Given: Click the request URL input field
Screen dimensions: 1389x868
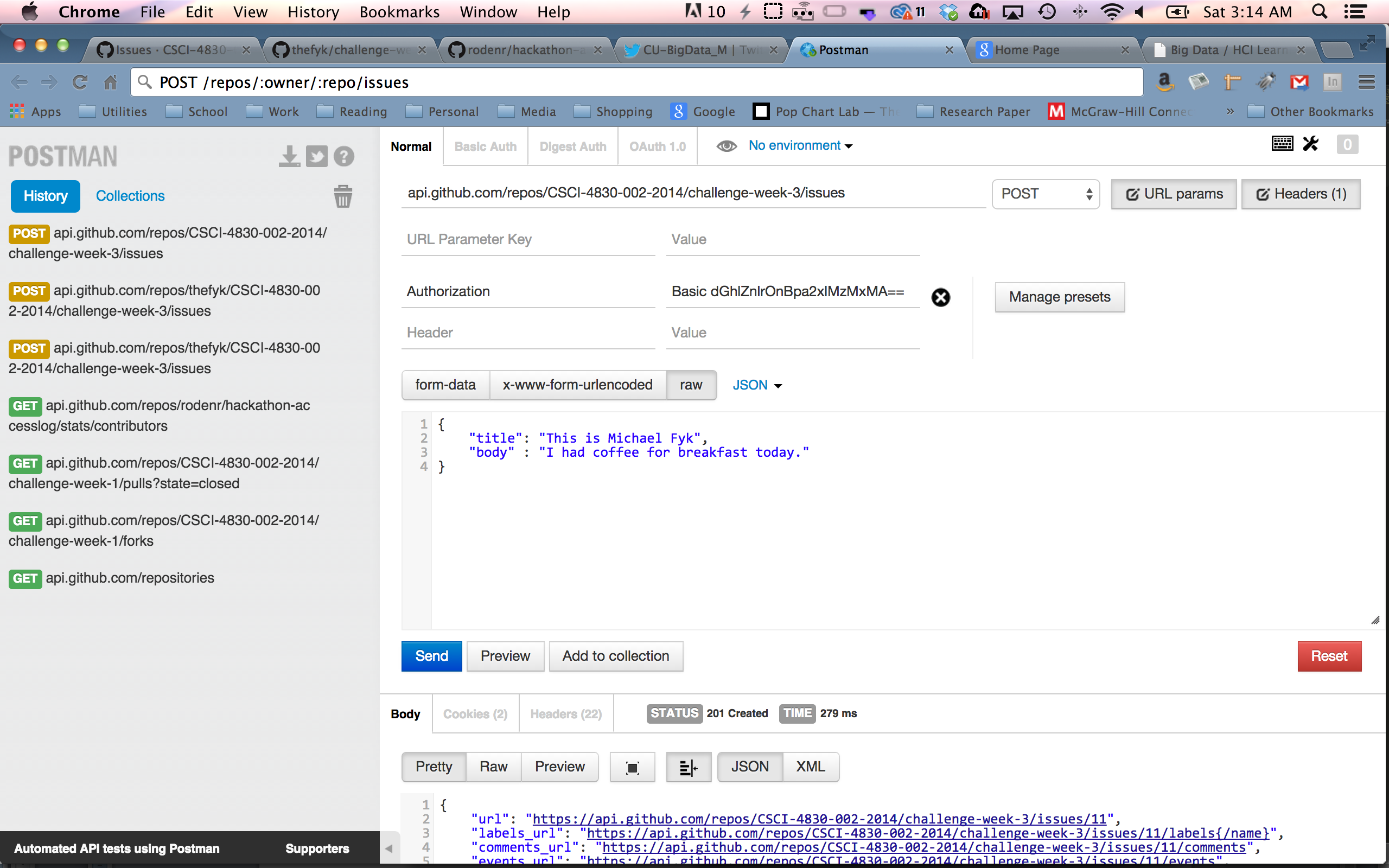Looking at the screenshot, I should click(693, 194).
